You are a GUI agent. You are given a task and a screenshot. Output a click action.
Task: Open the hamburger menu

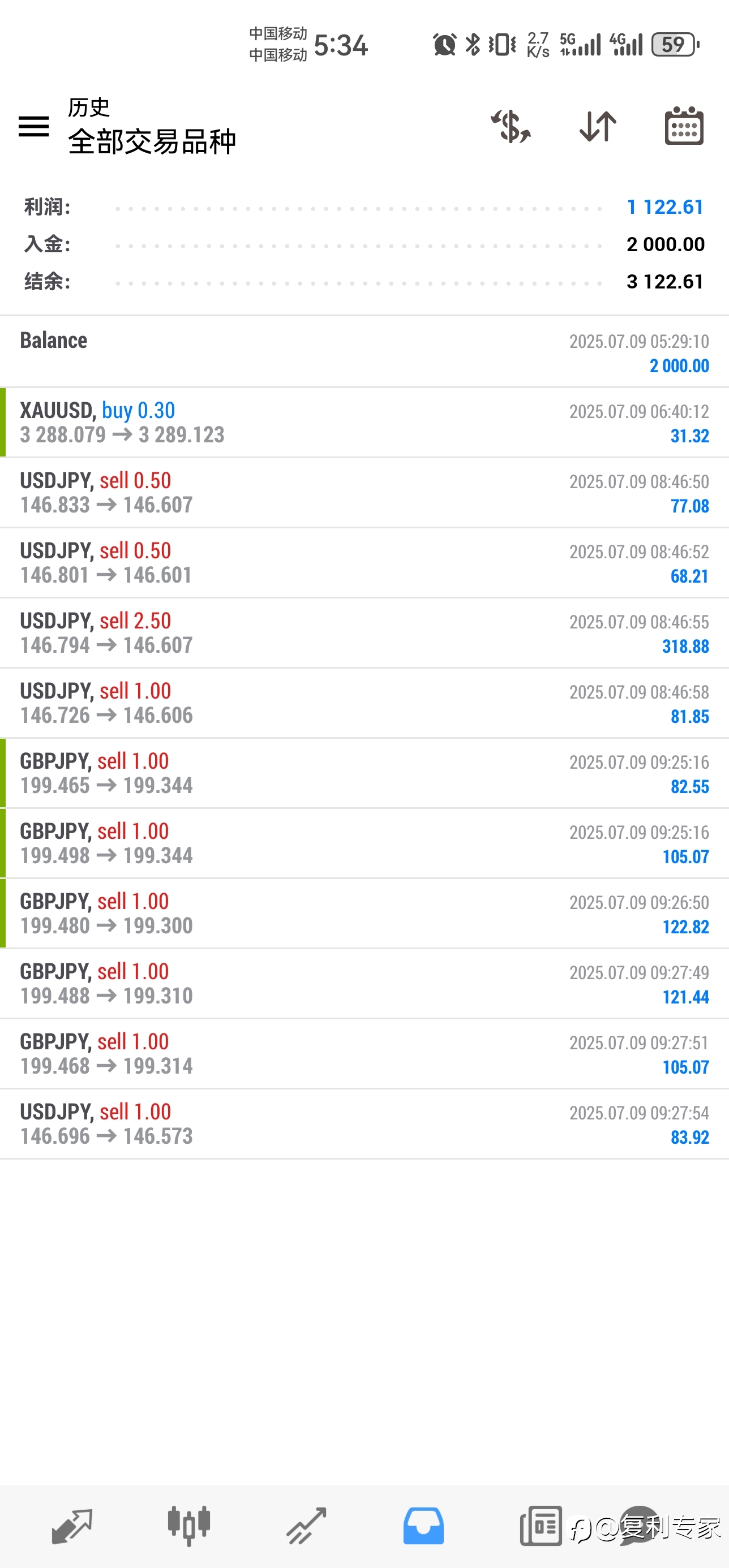coord(33,127)
